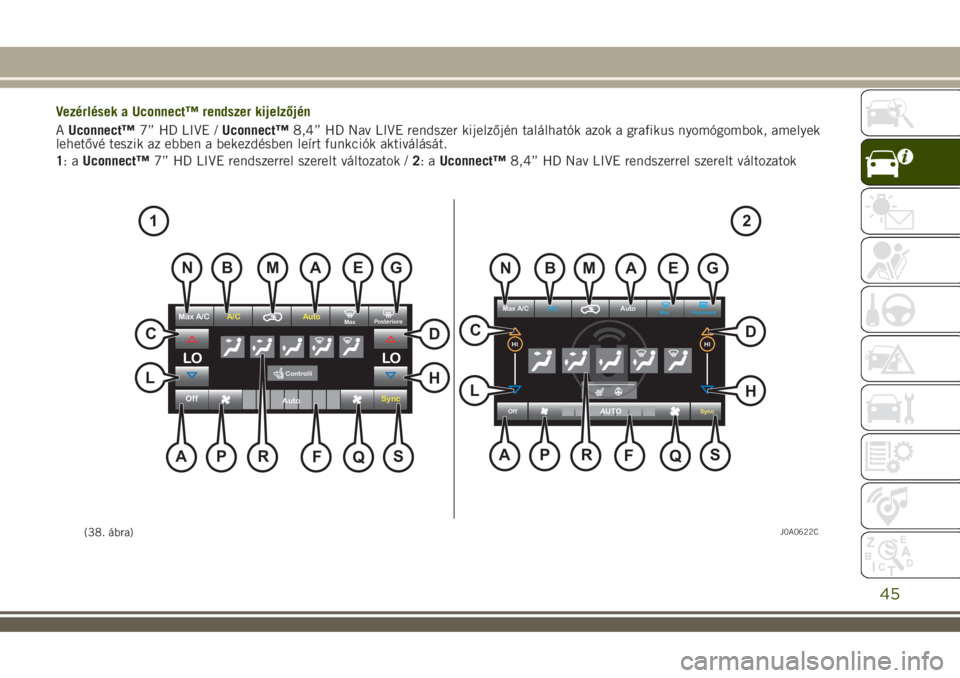
Task: Select bi-level face and floor airflow, panel 2
Action: click(576, 361)
